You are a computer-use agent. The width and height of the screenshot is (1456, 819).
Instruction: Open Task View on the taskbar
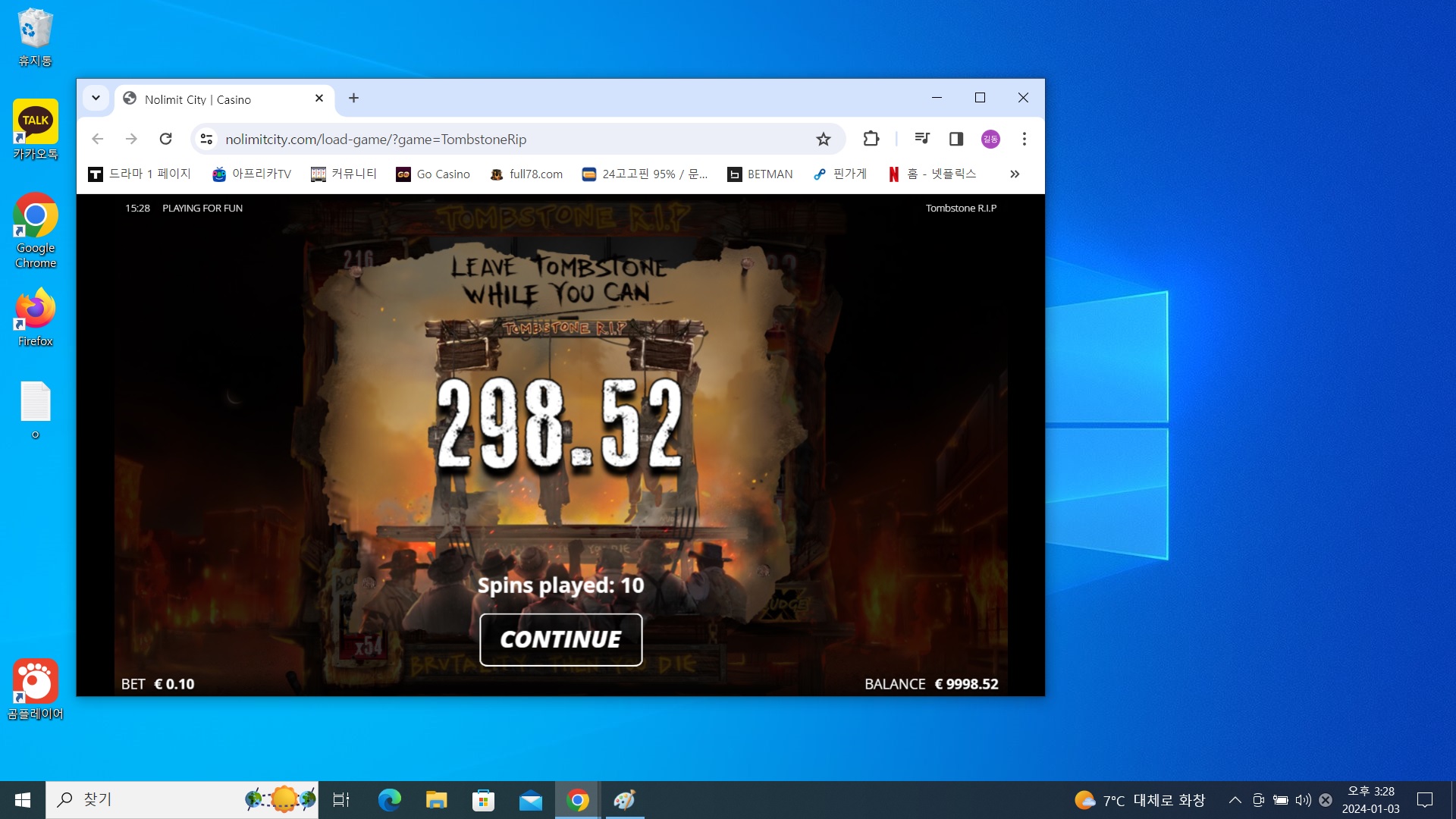(341, 800)
